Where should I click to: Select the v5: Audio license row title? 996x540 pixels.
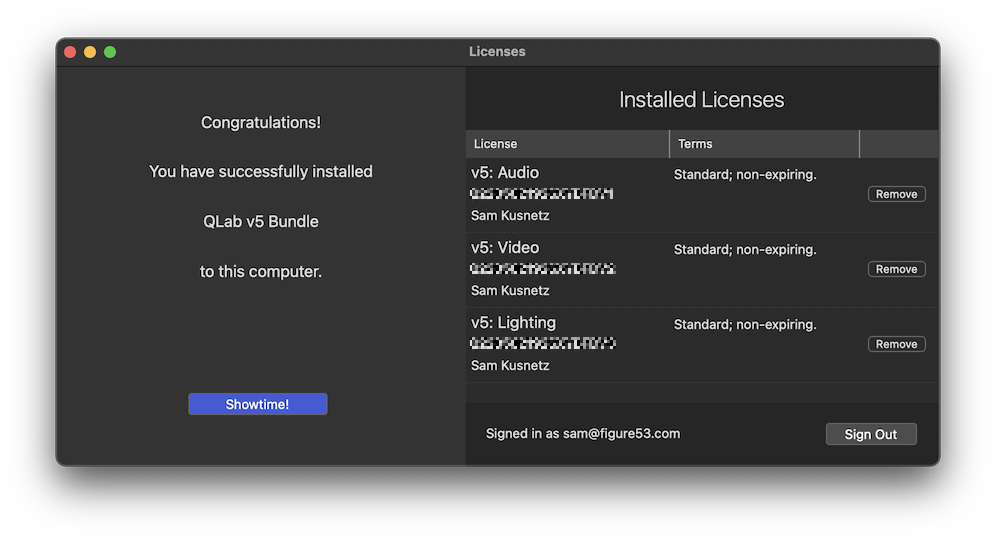tap(505, 173)
